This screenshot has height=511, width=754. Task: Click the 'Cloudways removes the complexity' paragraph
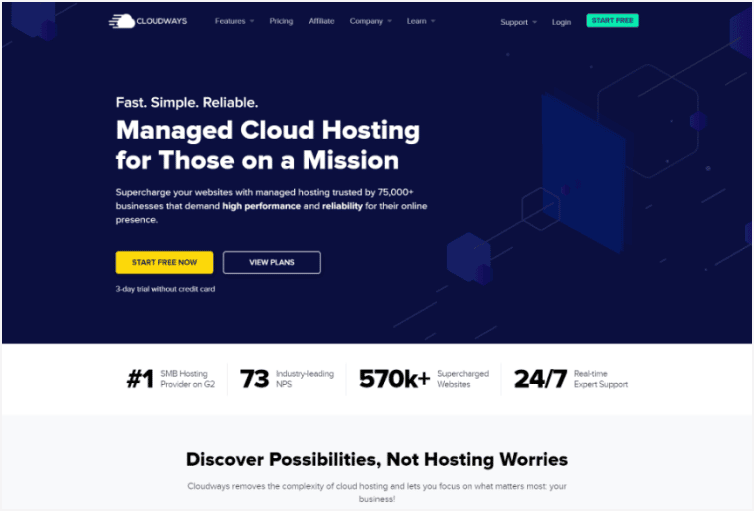377,492
